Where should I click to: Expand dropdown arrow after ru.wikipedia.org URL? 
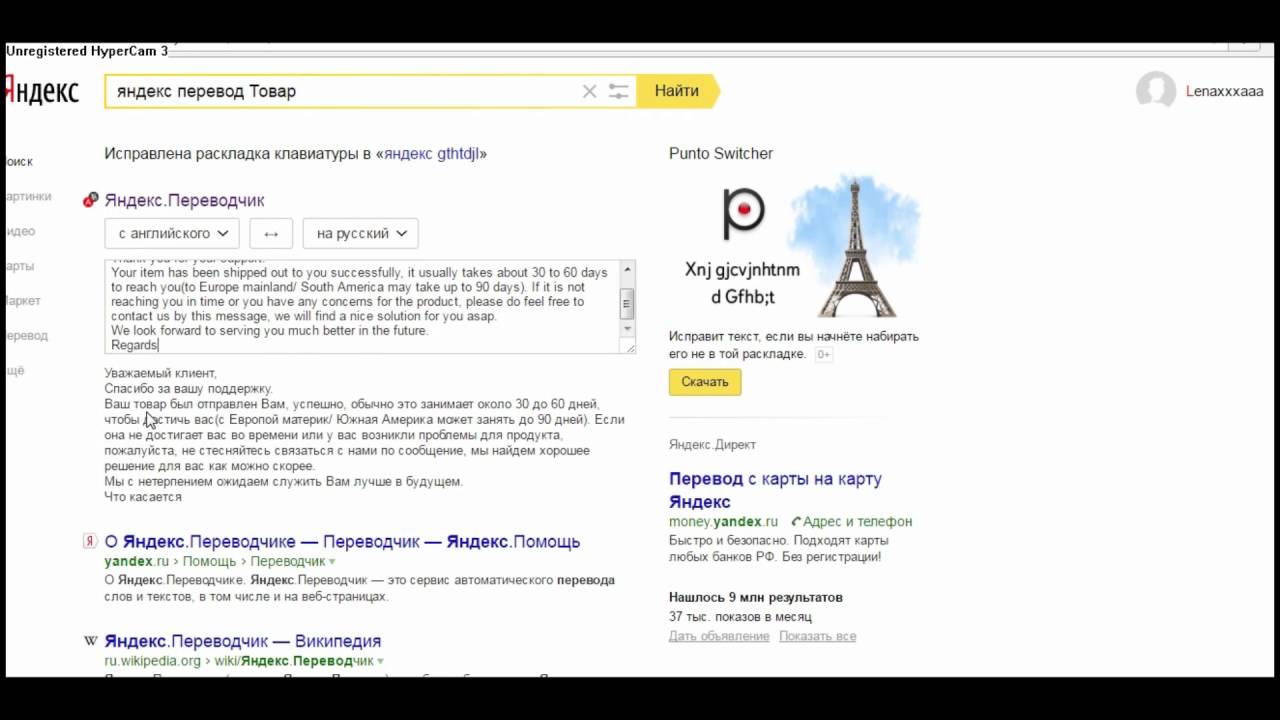(x=381, y=662)
